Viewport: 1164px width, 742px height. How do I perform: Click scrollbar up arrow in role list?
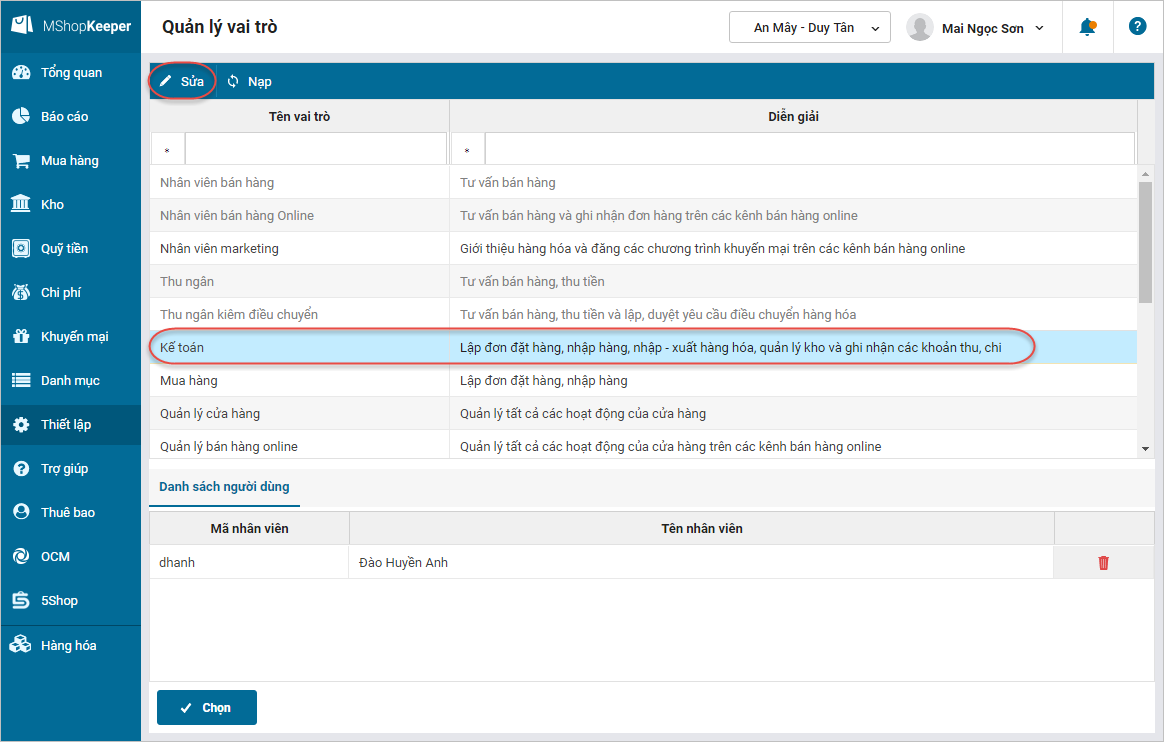1145,174
